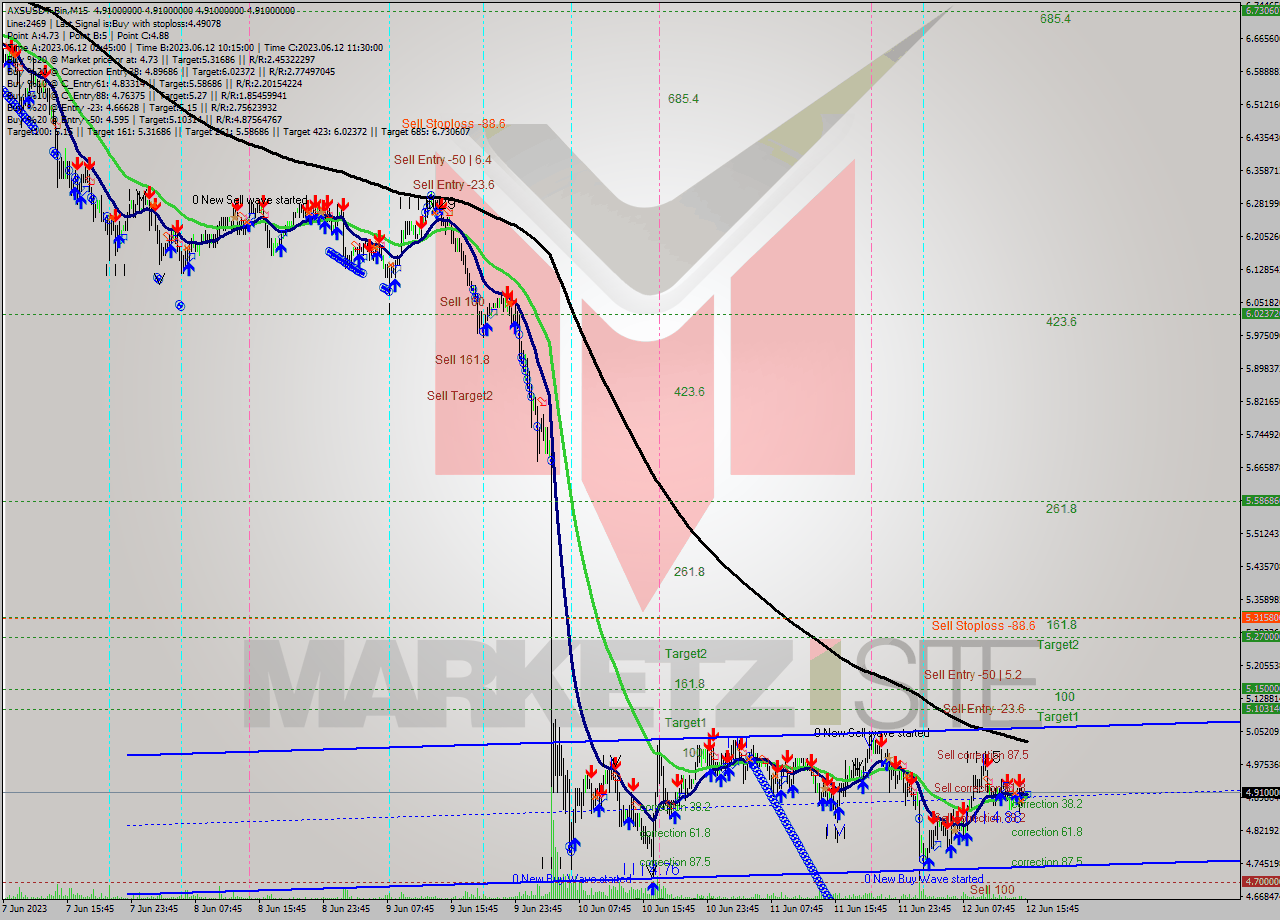Click the '10 Jun 23:45' time label
The image size is (1280, 920).
point(733,909)
